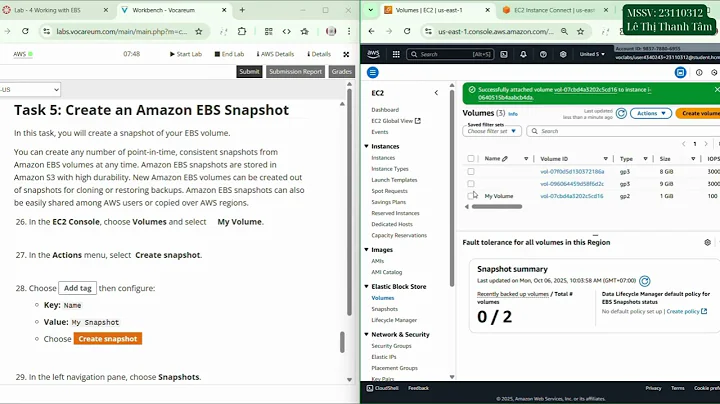The image size is (720, 404).
Task: Open the Choose filter set dropdown
Action: [x=492, y=131]
